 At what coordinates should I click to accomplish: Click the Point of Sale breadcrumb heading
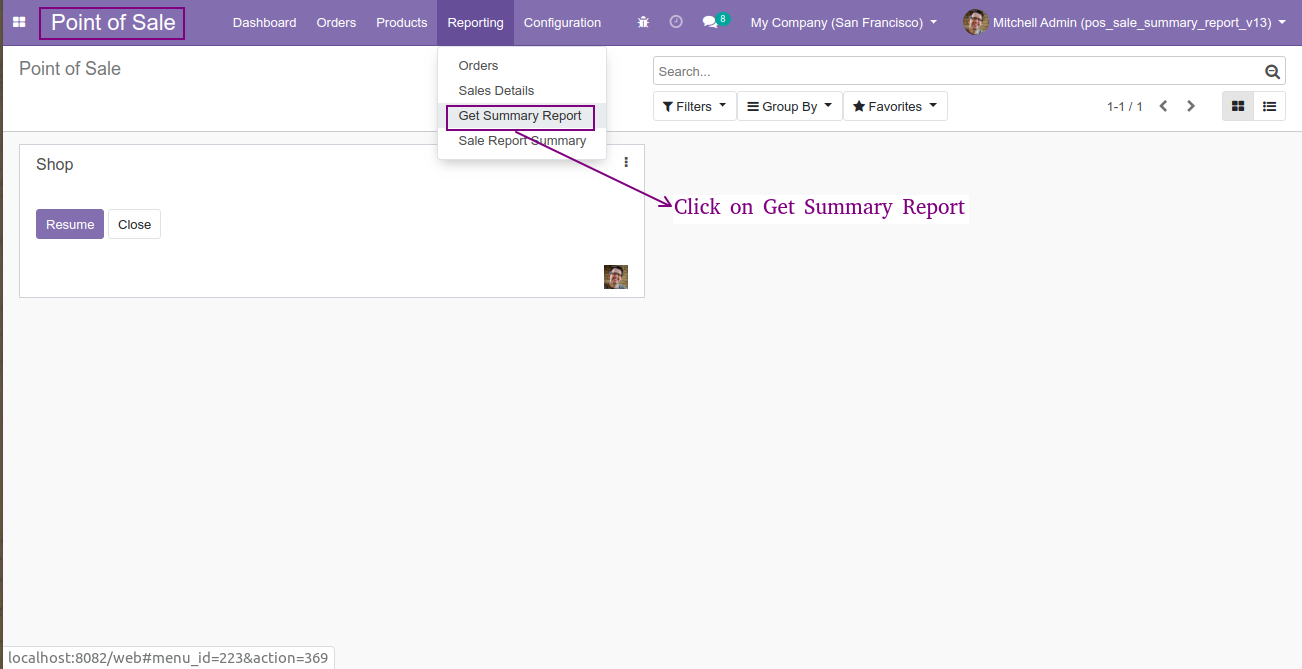[x=70, y=68]
